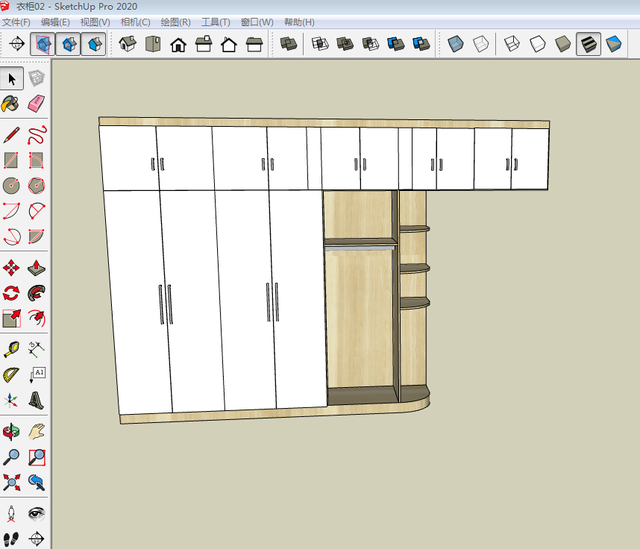Open the 相机(C) menu
The height and width of the screenshot is (549, 640).
coord(136,22)
